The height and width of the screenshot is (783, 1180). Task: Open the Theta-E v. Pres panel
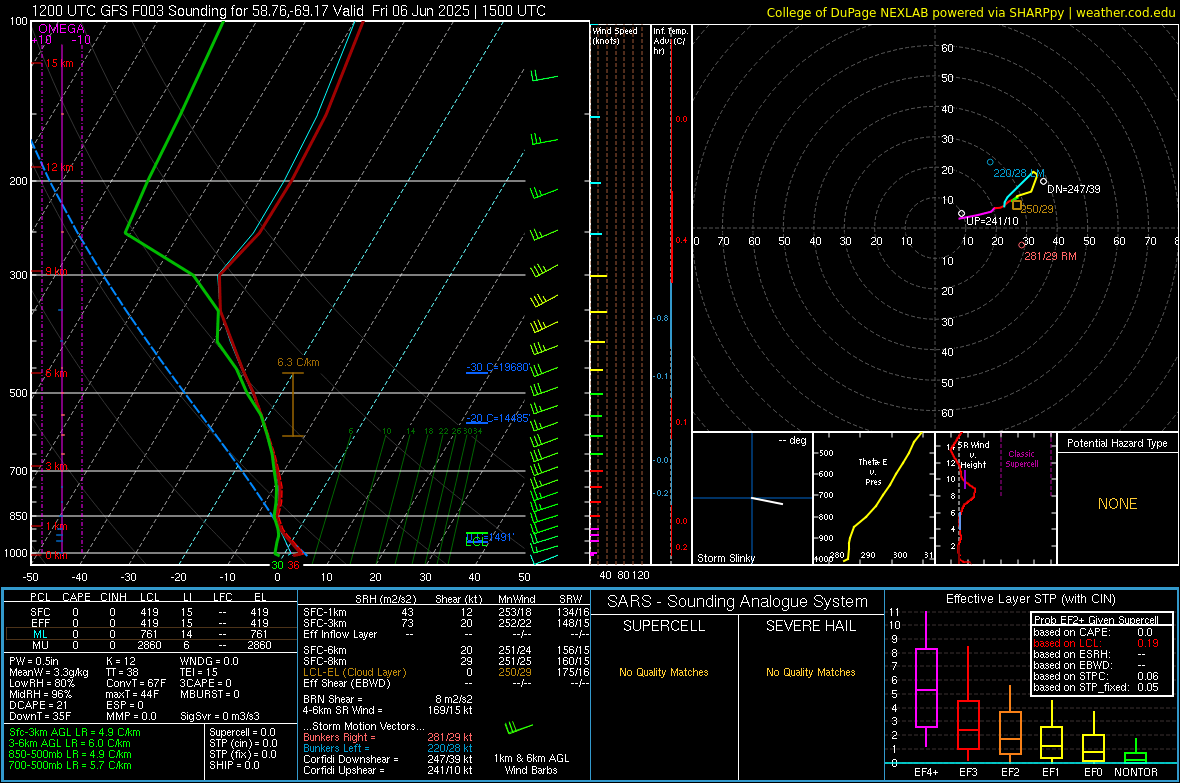coord(873,498)
